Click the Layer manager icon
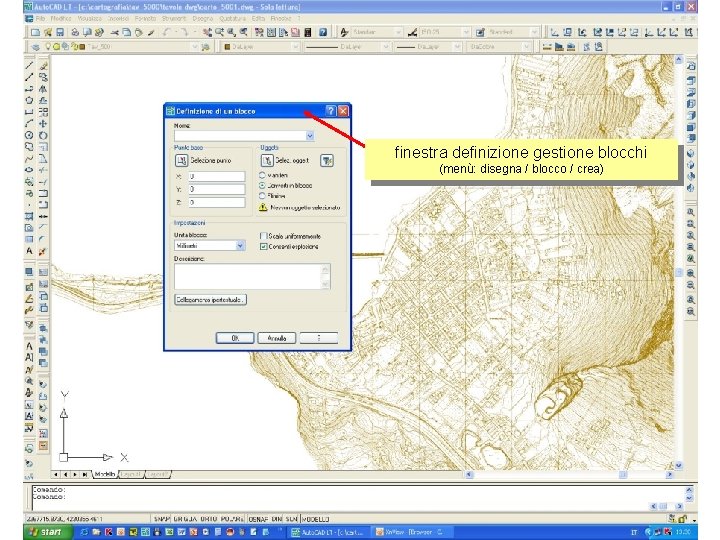Screen dimensions: 720x540 coord(35,47)
